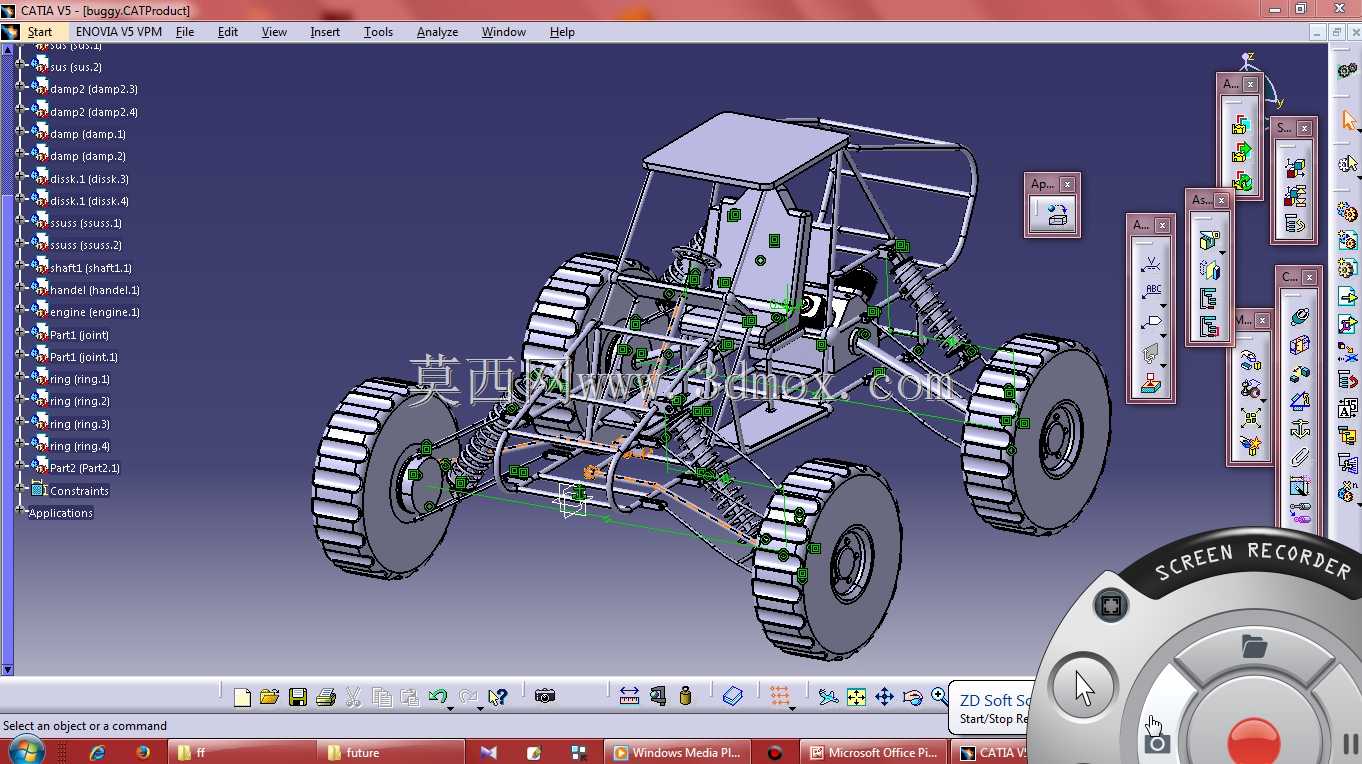Select ring (ring.3) in the tree

(80, 424)
